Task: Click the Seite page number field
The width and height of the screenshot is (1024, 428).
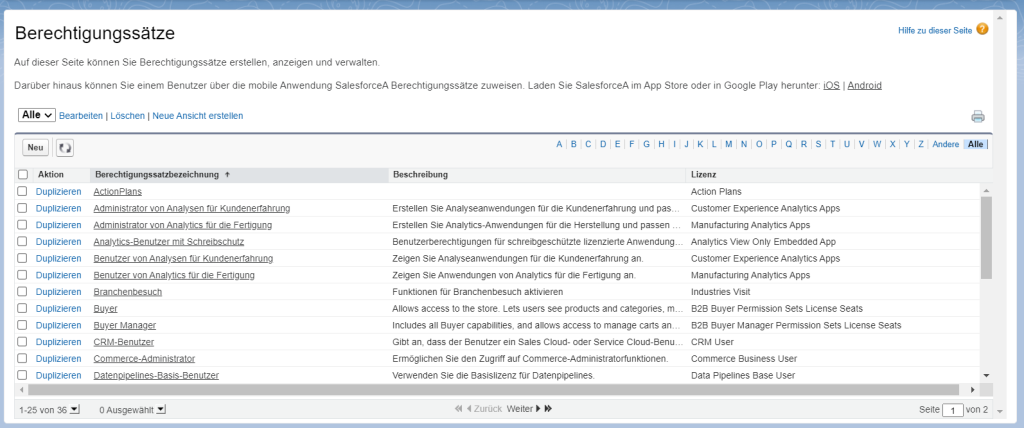Action: point(955,410)
